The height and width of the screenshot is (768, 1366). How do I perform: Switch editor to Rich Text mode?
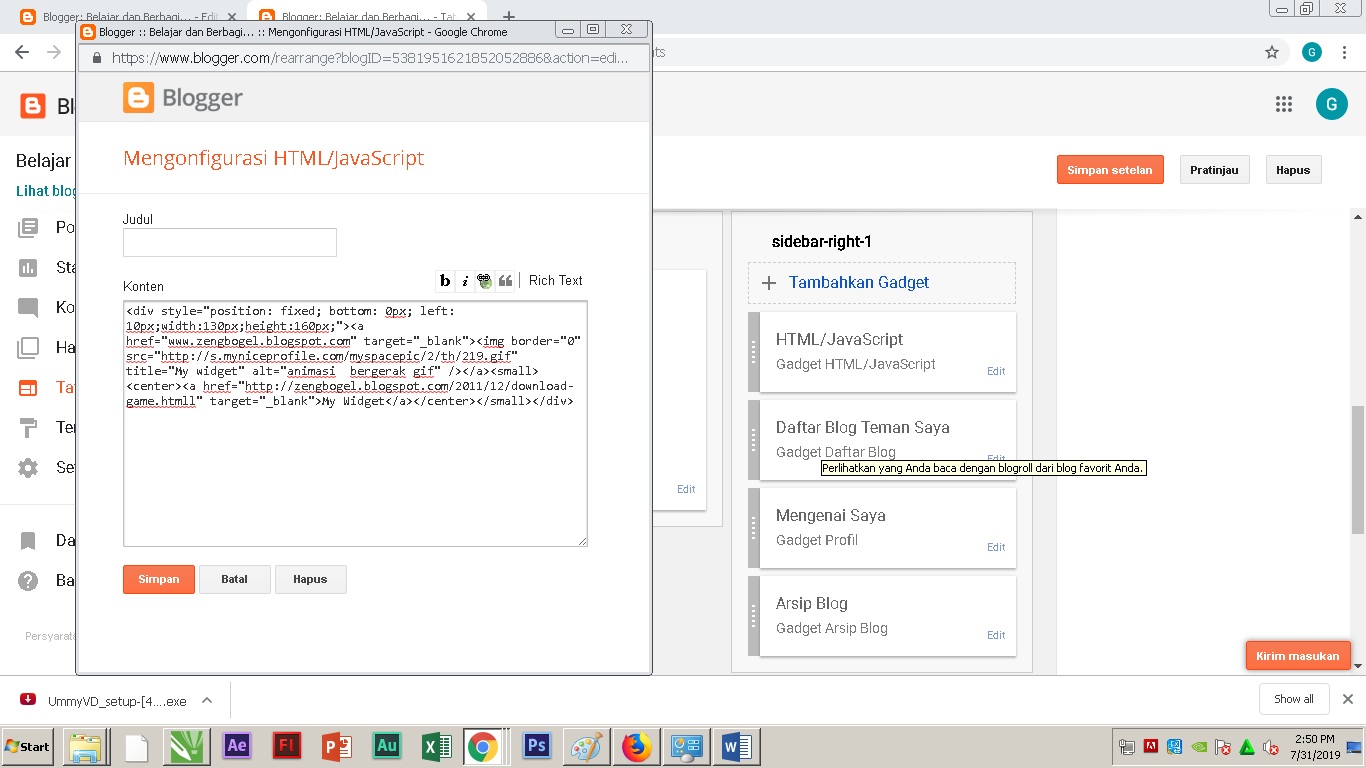tap(556, 281)
